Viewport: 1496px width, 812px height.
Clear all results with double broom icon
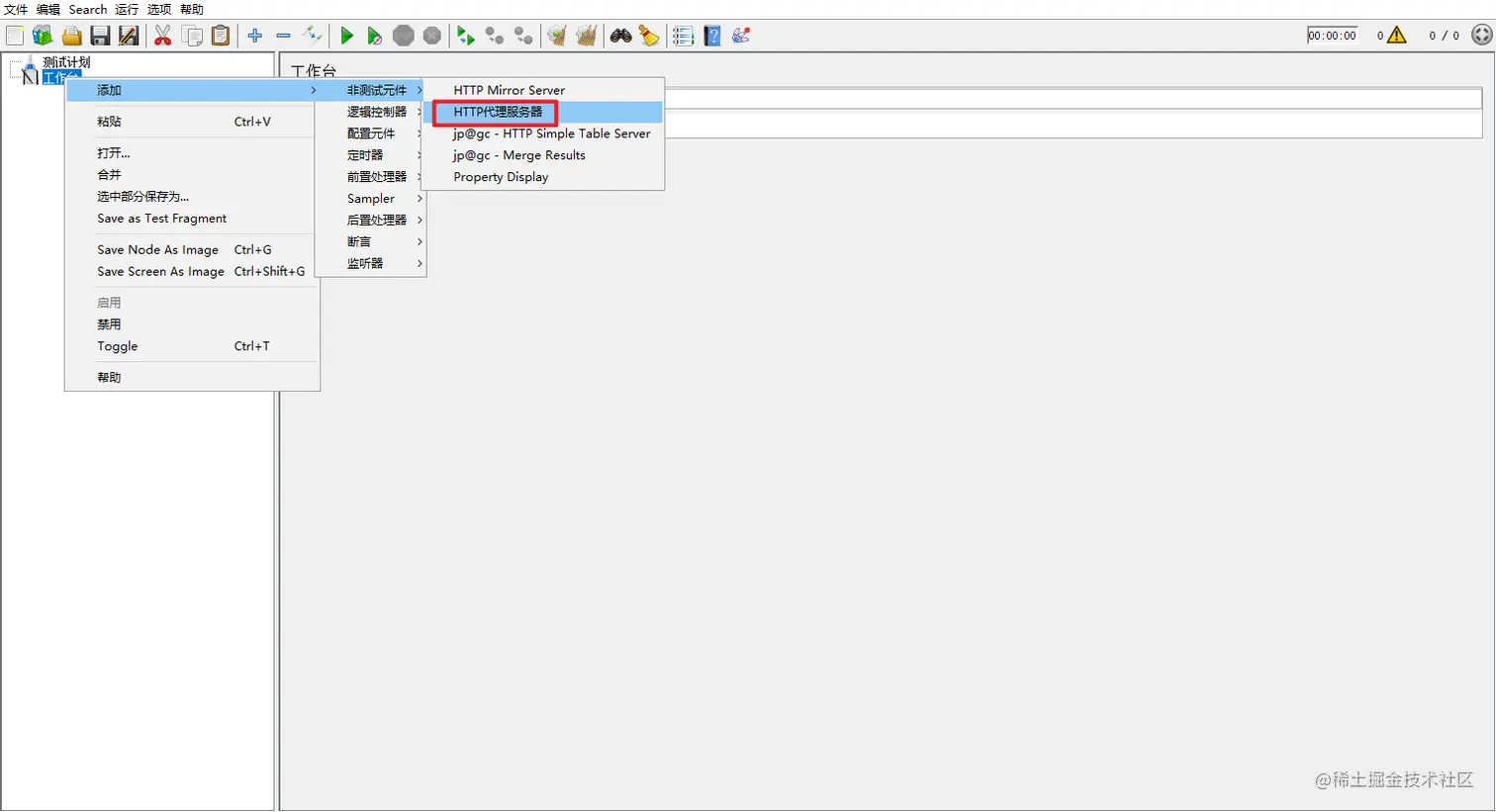pos(587,36)
